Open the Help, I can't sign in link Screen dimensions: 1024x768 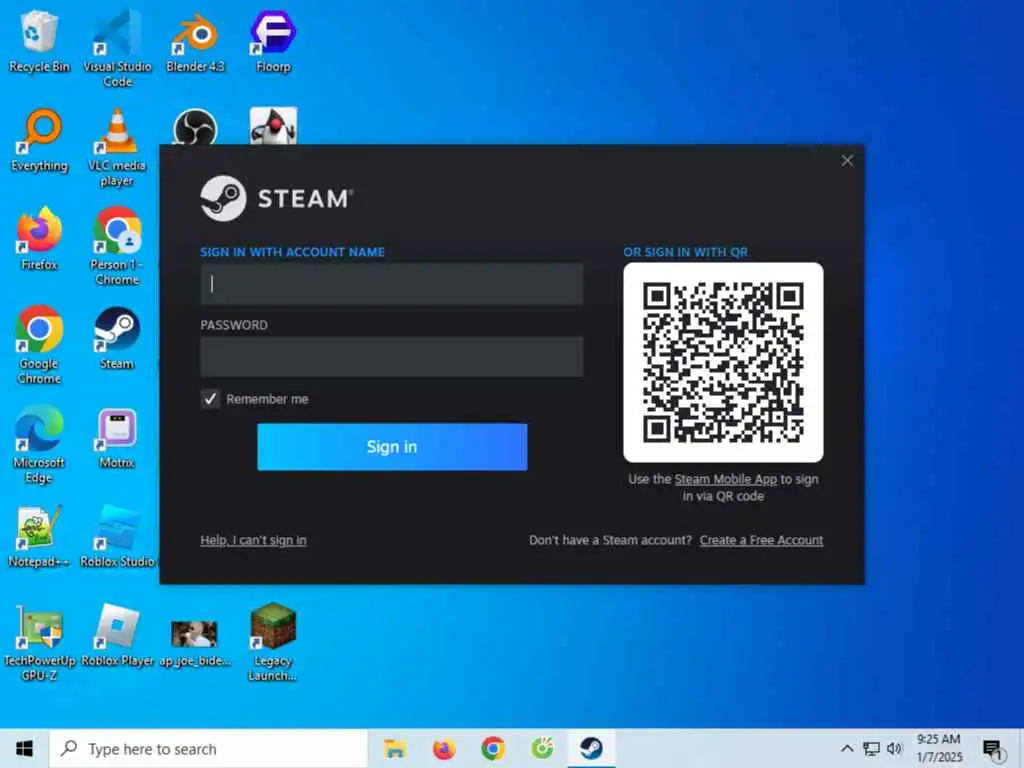click(x=253, y=540)
